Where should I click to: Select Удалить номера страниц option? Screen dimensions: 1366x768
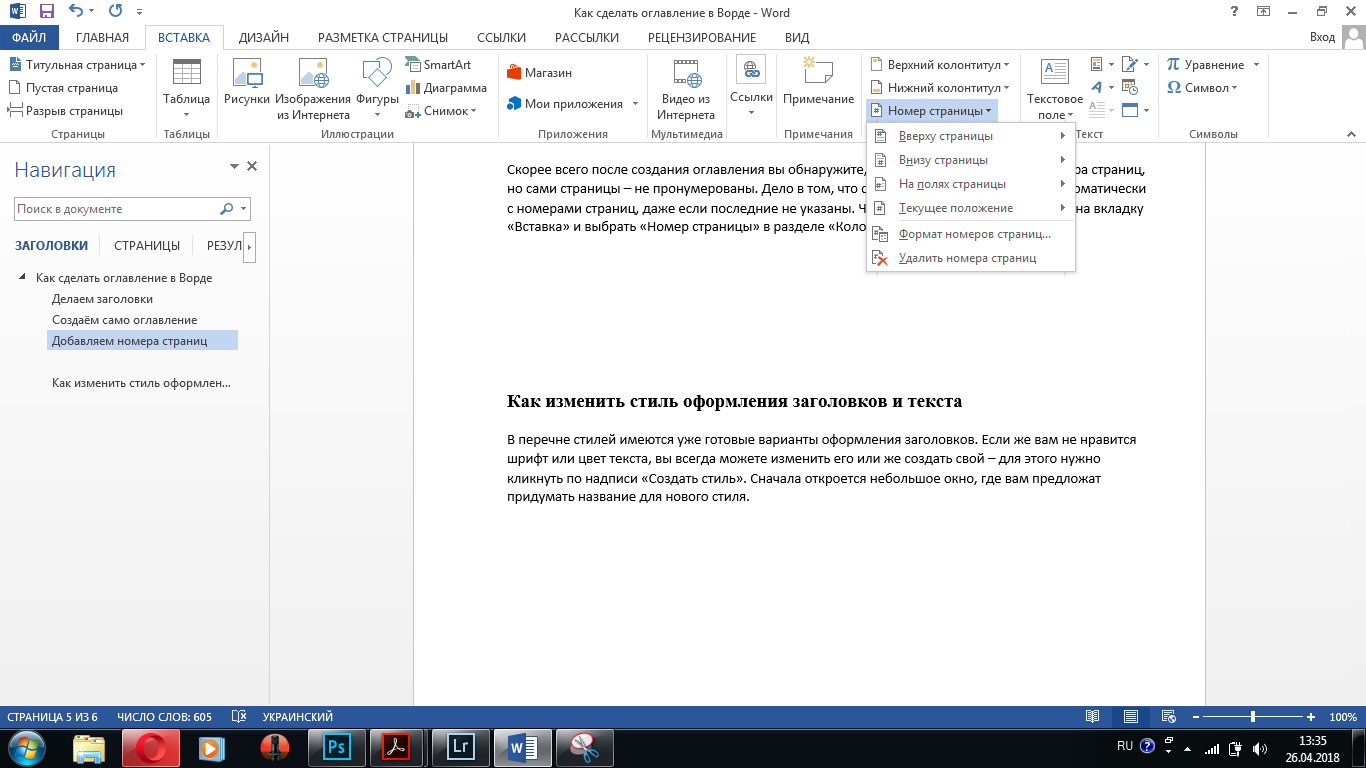966,258
